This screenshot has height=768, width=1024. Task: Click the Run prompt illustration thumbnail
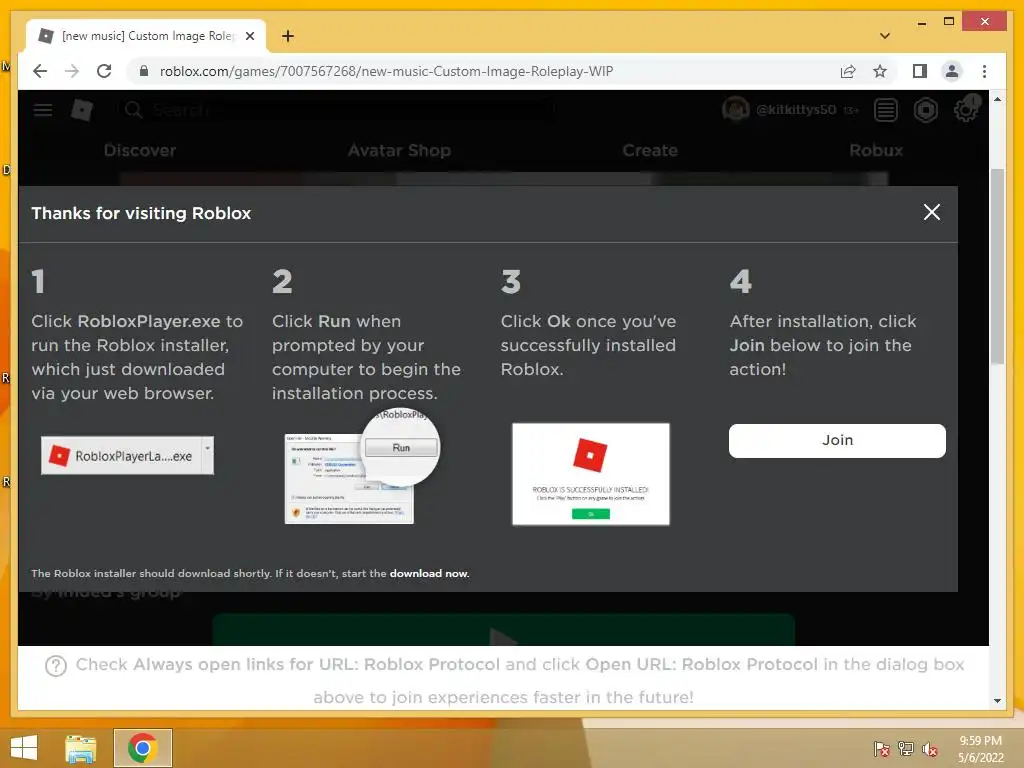click(x=362, y=466)
